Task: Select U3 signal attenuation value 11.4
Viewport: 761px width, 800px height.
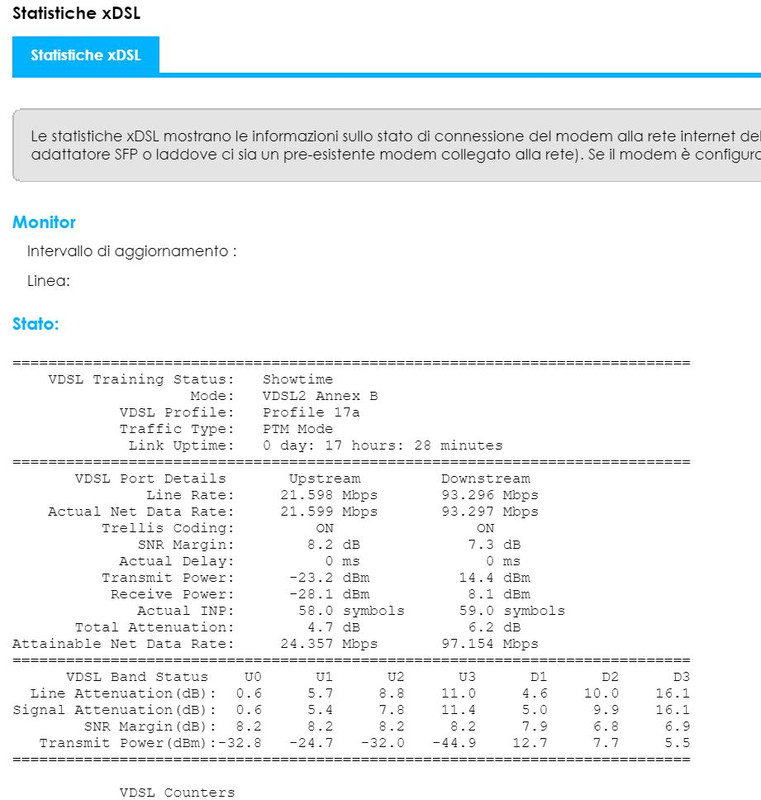Action: pos(459,710)
